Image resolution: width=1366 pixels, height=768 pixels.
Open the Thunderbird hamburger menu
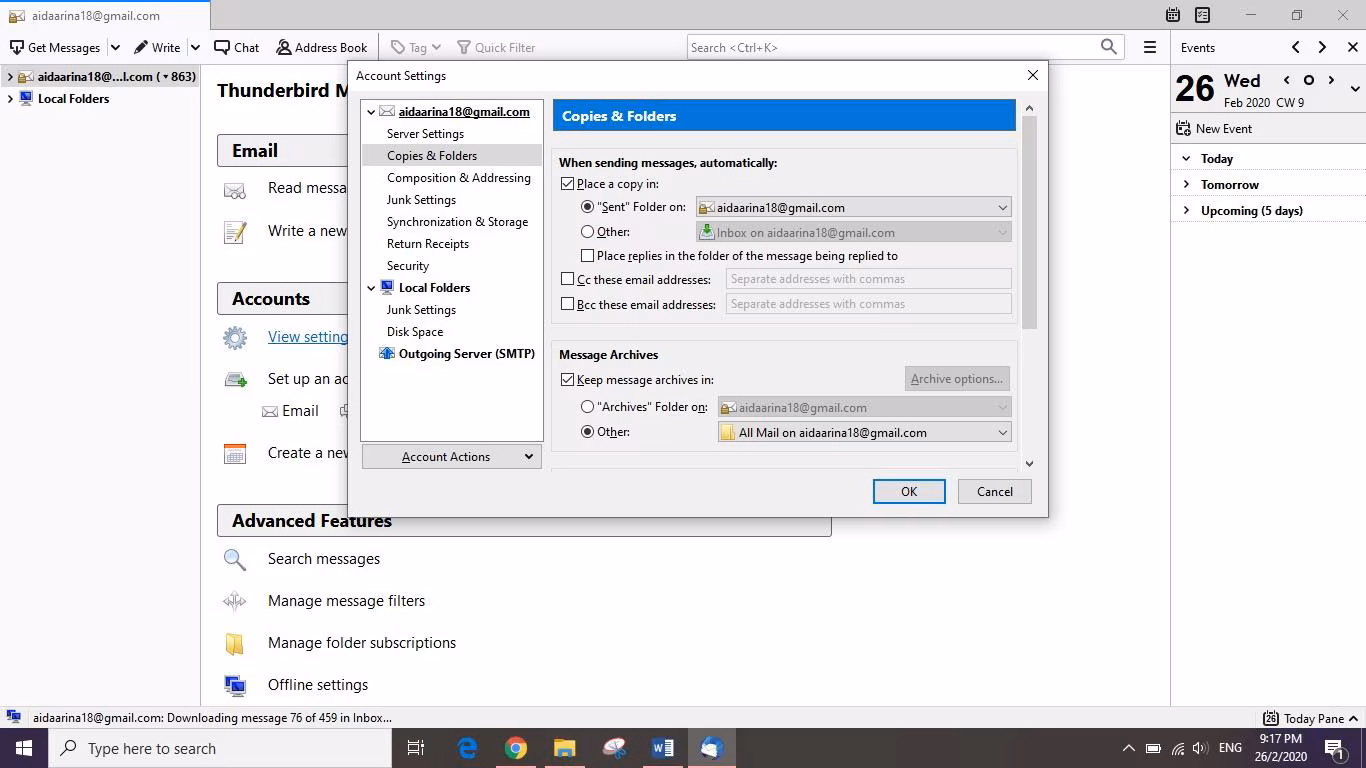[1150, 47]
